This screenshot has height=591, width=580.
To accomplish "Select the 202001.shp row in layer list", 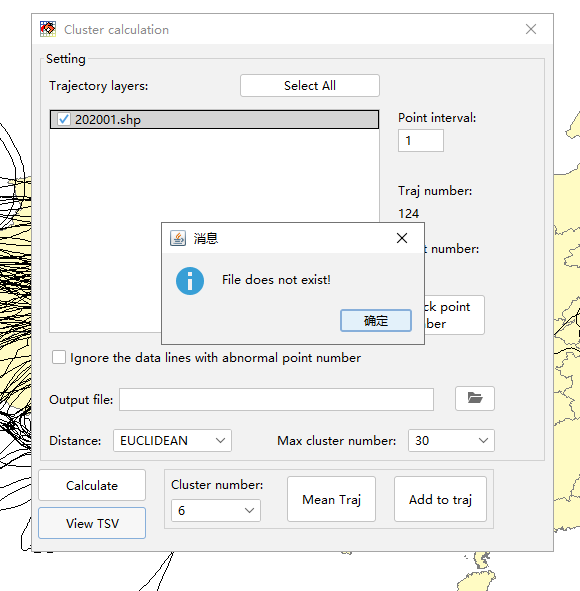I will point(214,119).
